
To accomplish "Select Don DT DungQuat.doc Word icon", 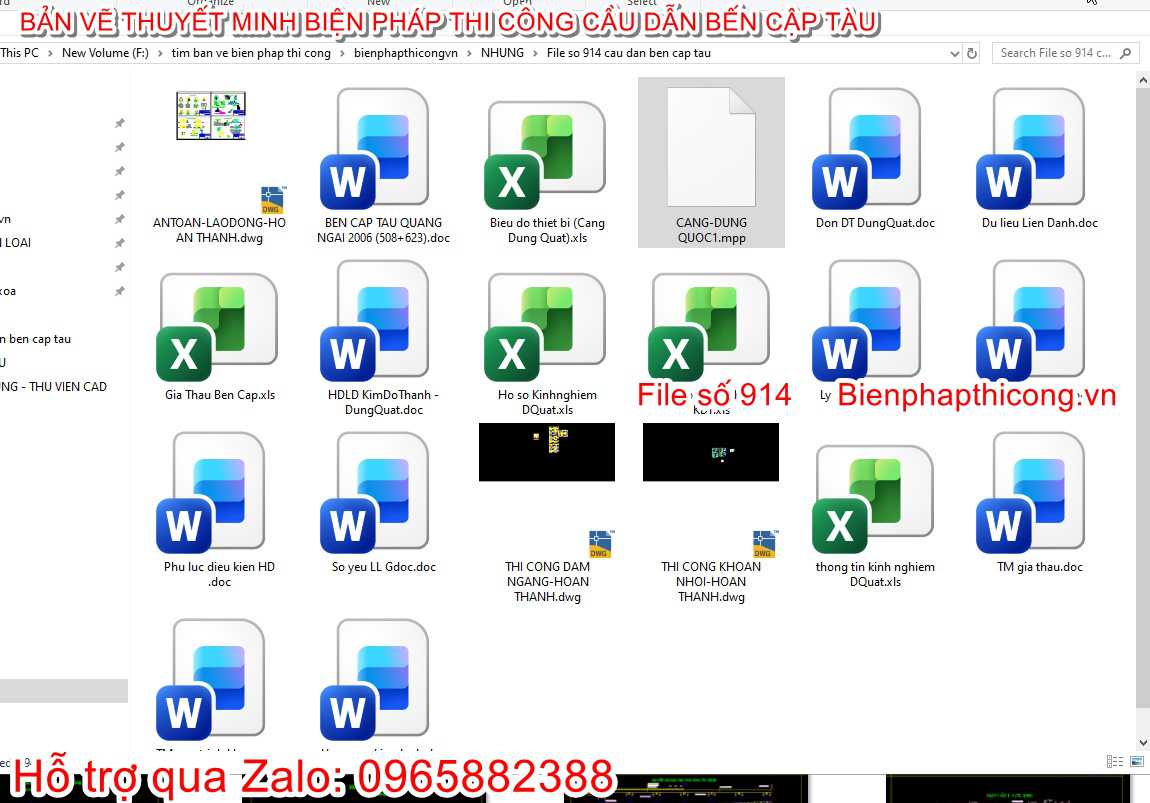I will click(x=867, y=149).
